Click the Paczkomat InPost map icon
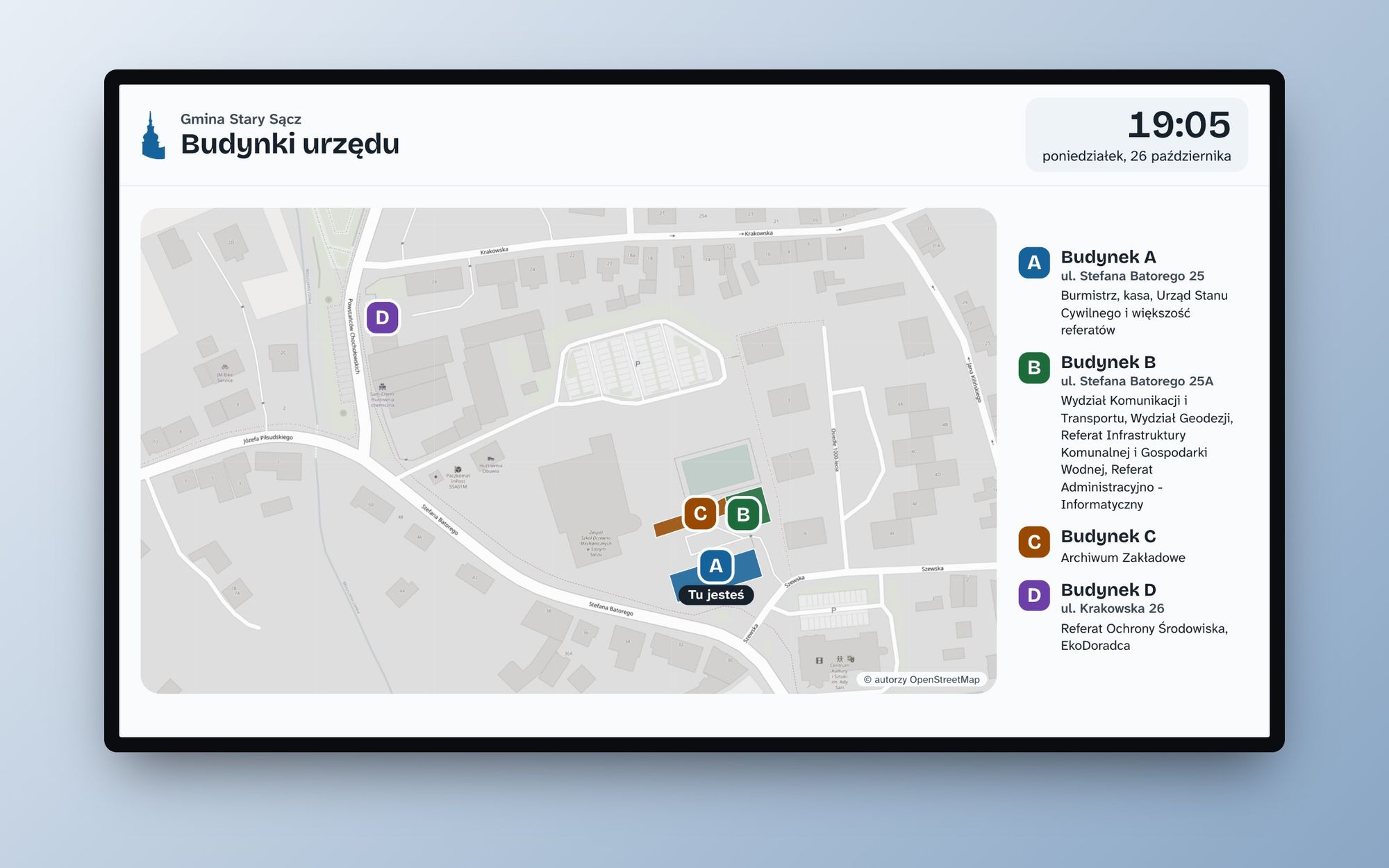This screenshot has height=868, width=1389. point(458,470)
